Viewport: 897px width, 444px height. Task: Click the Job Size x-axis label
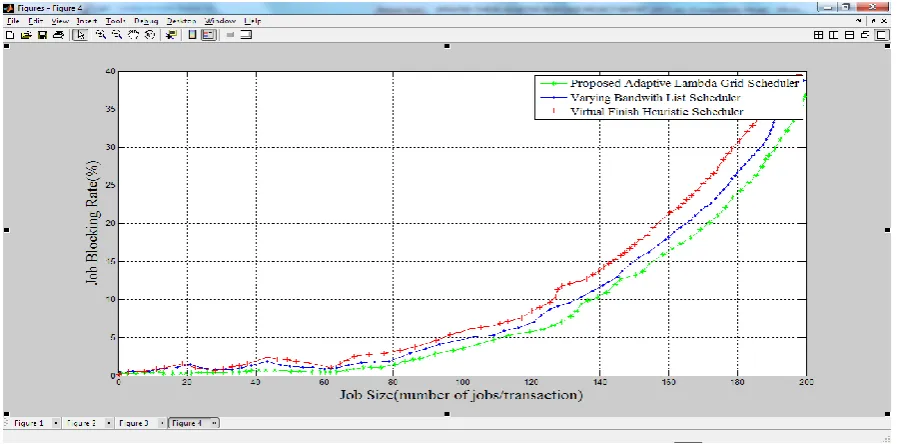(x=461, y=394)
